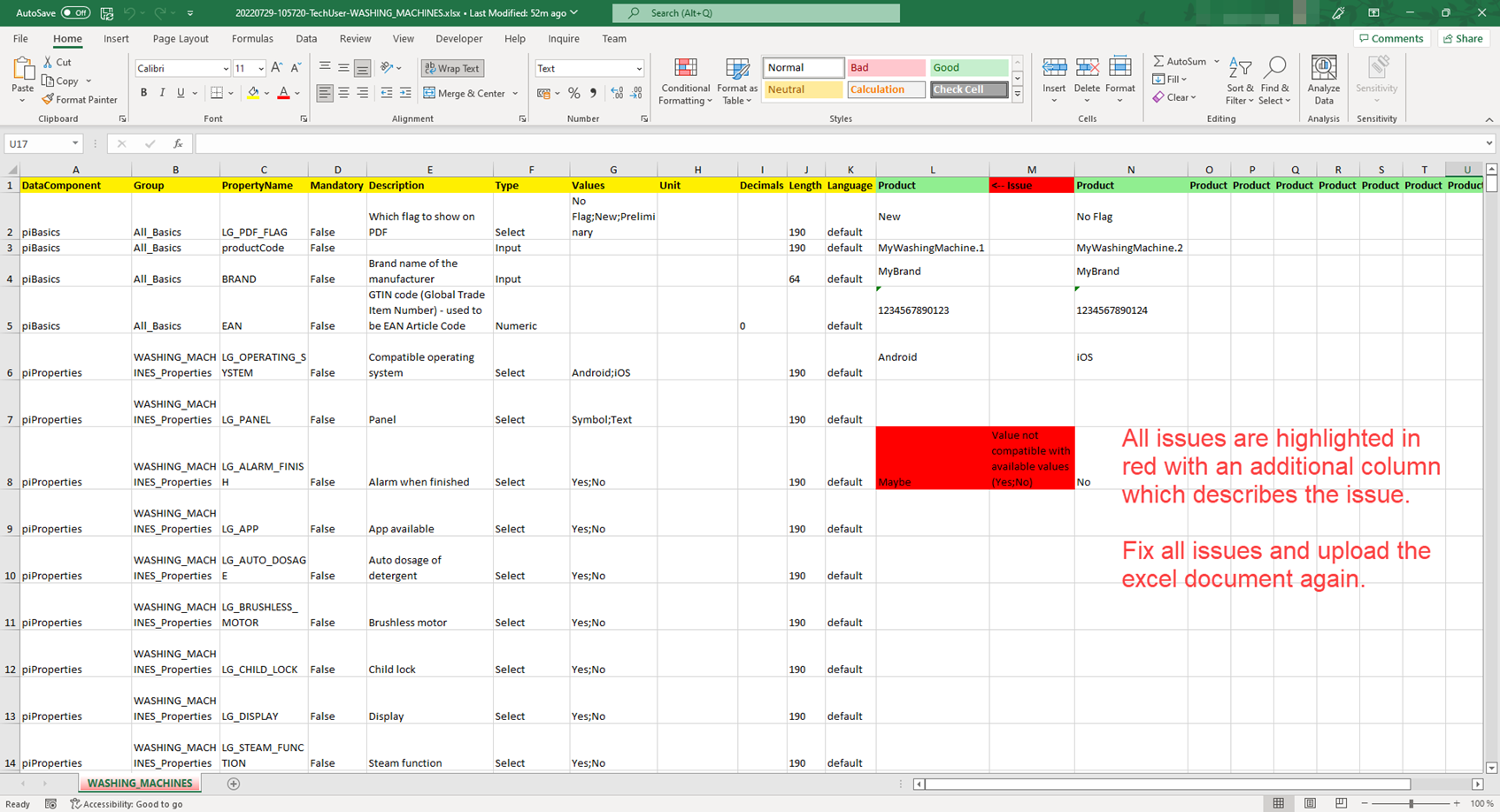The image size is (1500, 812).
Task: Click the Delete cells icon
Action: pos(1087,69)
